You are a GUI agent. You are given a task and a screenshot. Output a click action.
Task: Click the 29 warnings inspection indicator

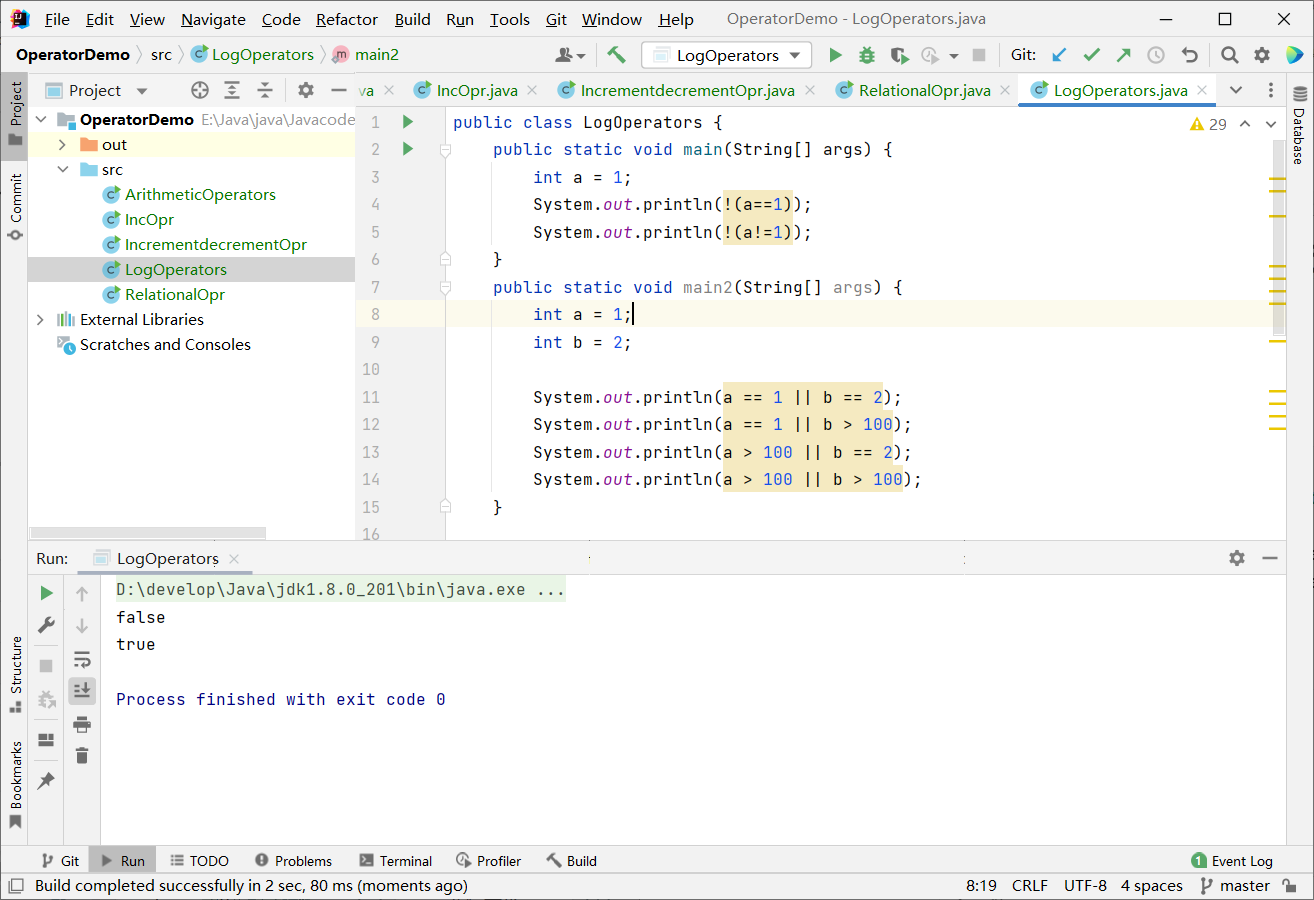click(1209, 124)
